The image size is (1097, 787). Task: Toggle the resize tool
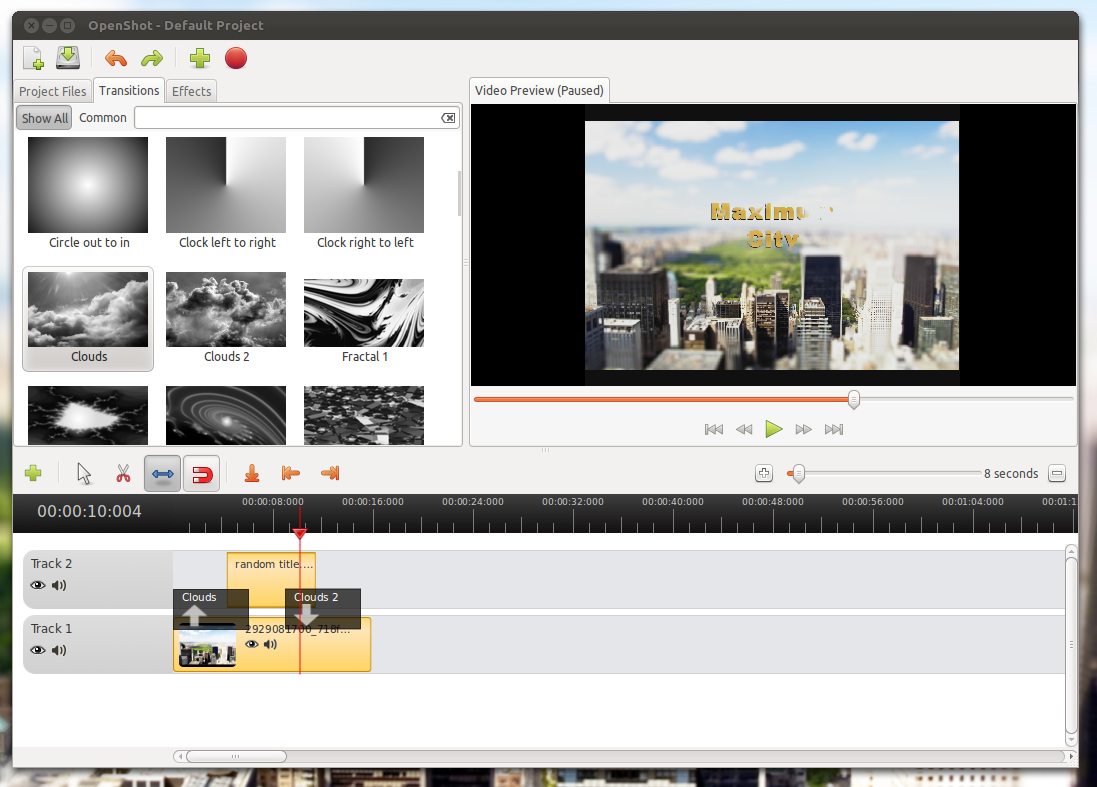coord(162,474)
